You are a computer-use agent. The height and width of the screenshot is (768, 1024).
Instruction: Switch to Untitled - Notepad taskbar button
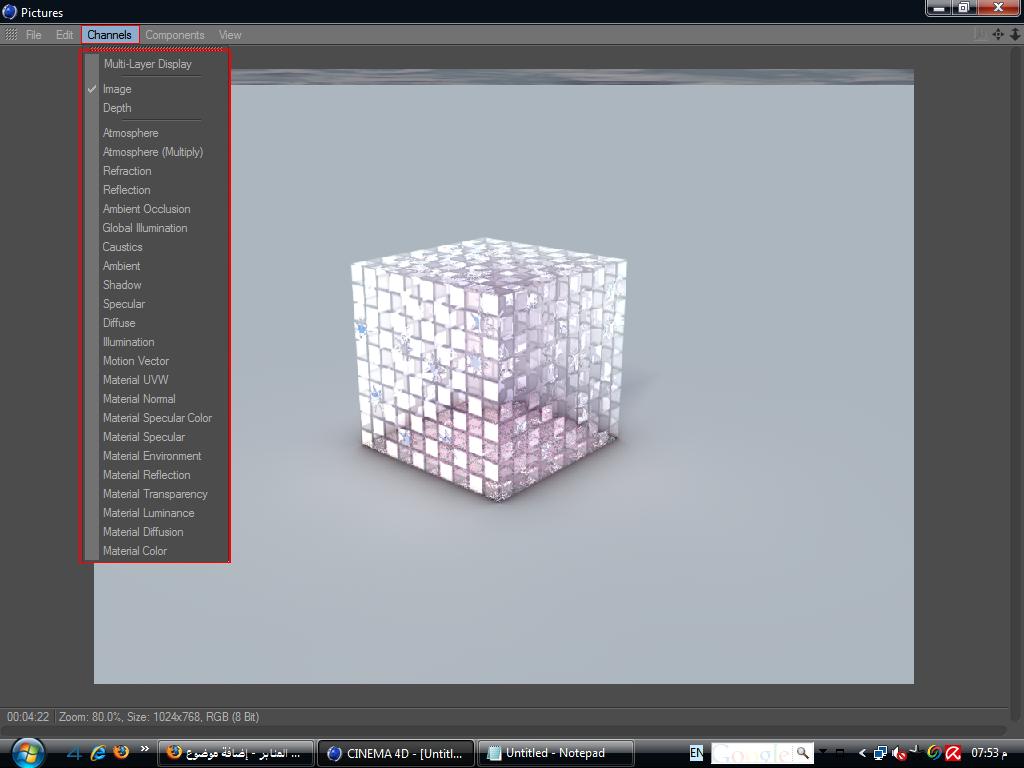pyautogui.click(x=555, y=753)
